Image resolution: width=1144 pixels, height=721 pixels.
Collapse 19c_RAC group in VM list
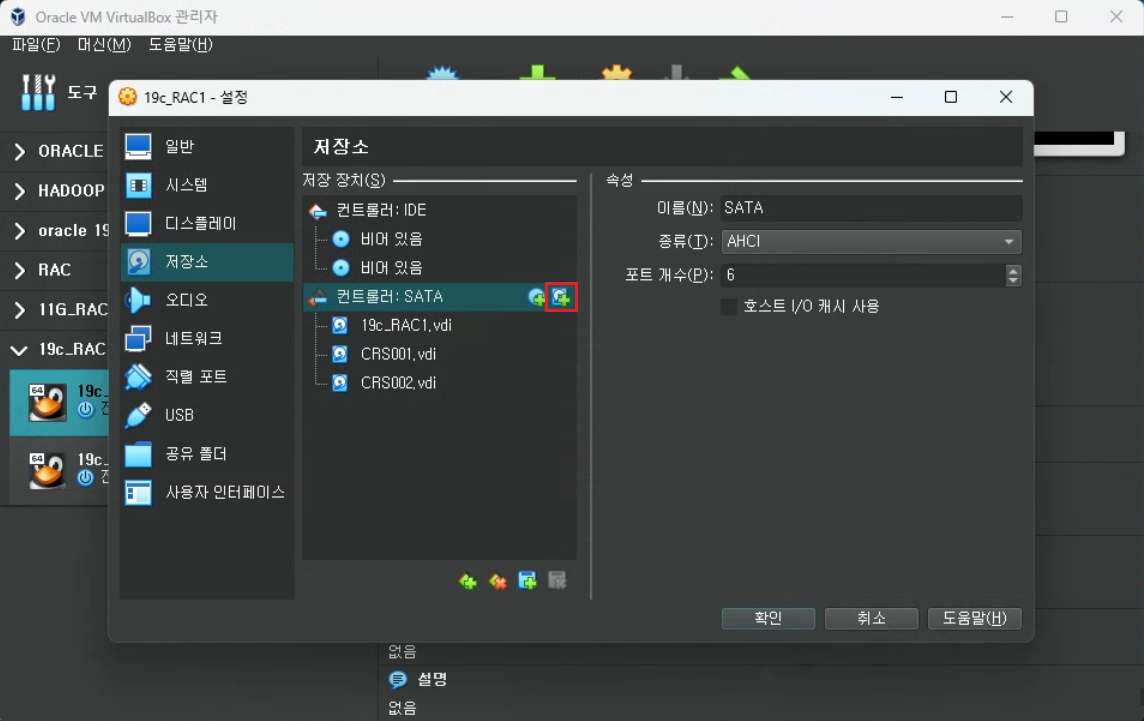(x=20, y=350)
